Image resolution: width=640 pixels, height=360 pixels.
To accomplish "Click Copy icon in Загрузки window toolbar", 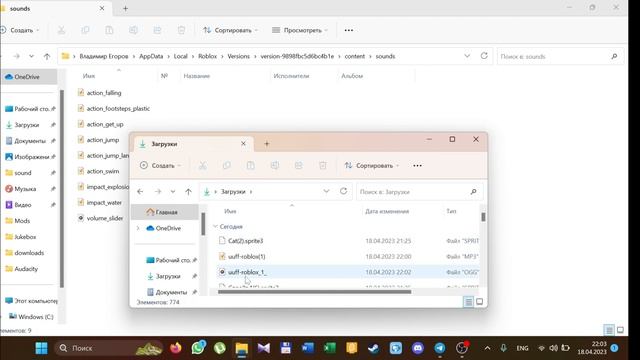I will (x=227, y=165).
